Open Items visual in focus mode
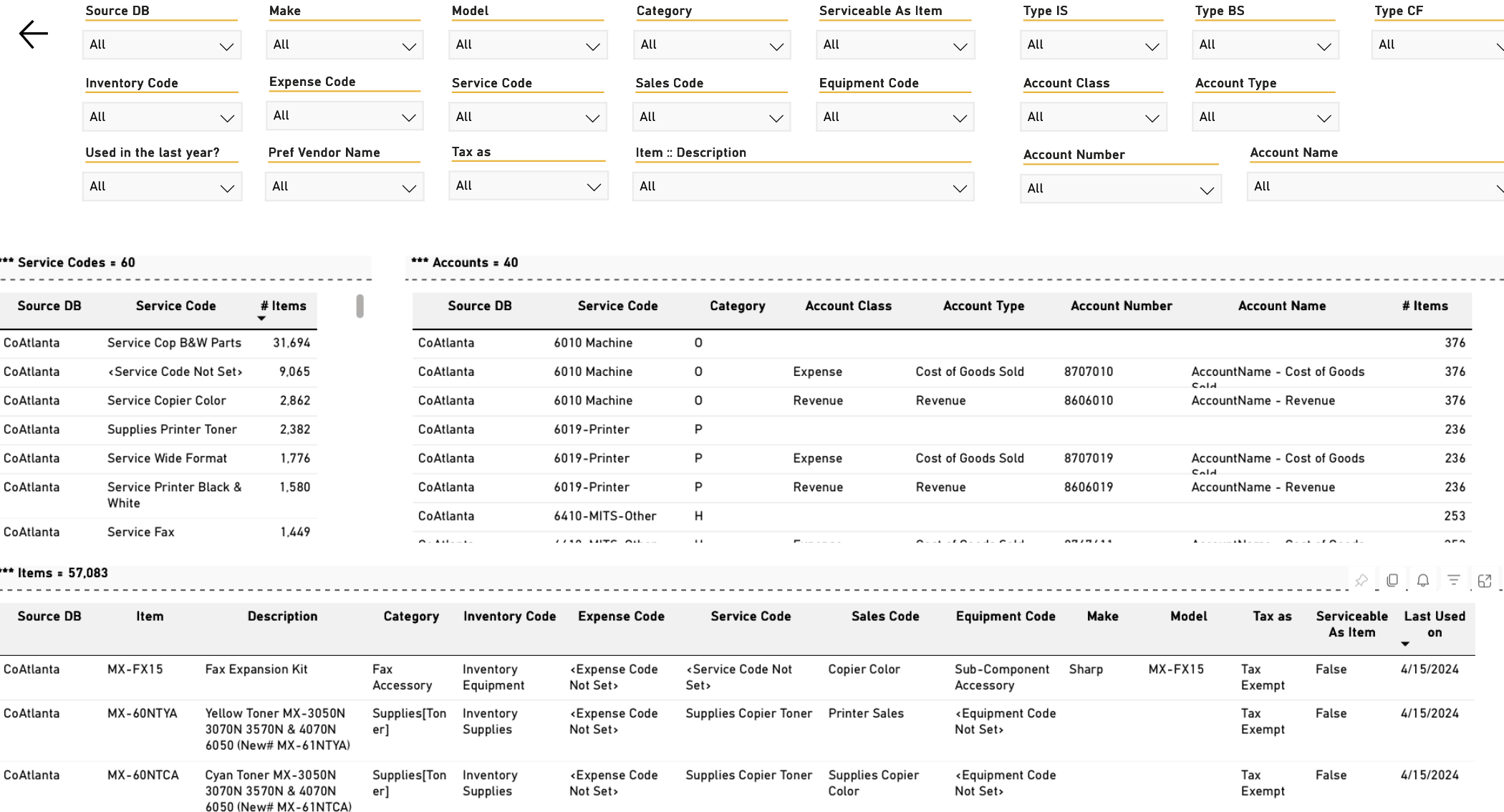Image resolution: width=1504 pixels, height=812 pixels. [1485, 581]
